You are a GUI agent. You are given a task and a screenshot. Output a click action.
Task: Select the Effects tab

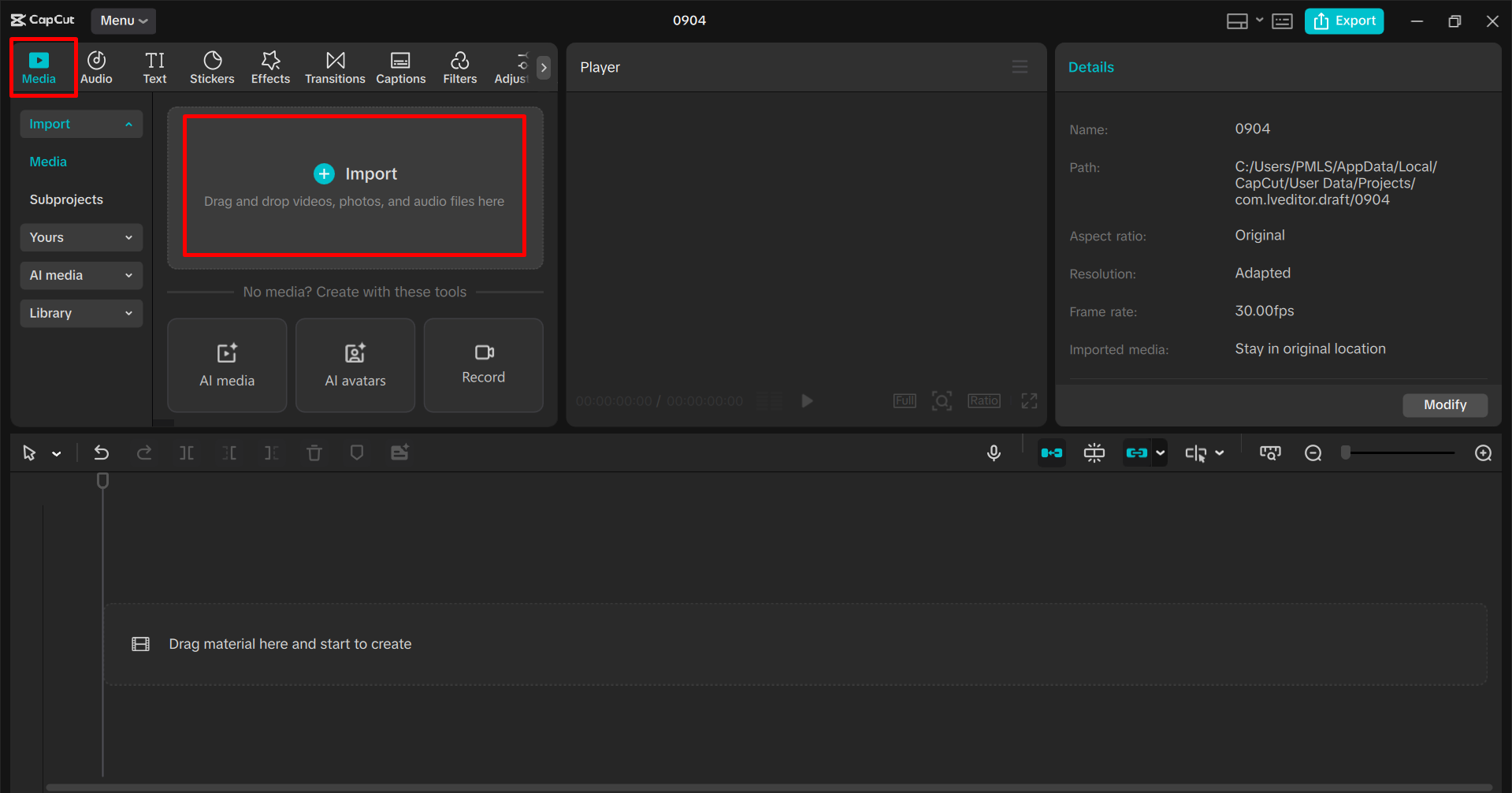pyautogui.click(x=270, y=68)
